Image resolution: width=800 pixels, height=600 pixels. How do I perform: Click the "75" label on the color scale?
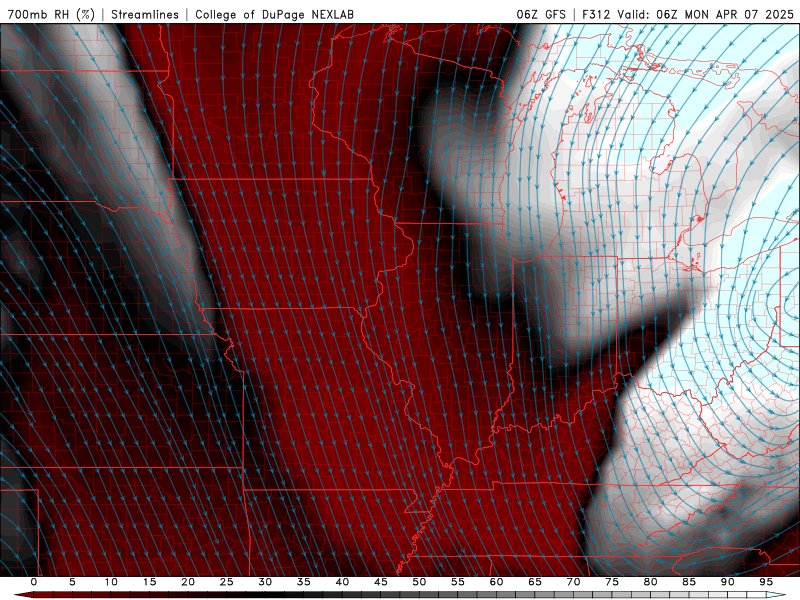click(611, 582)
